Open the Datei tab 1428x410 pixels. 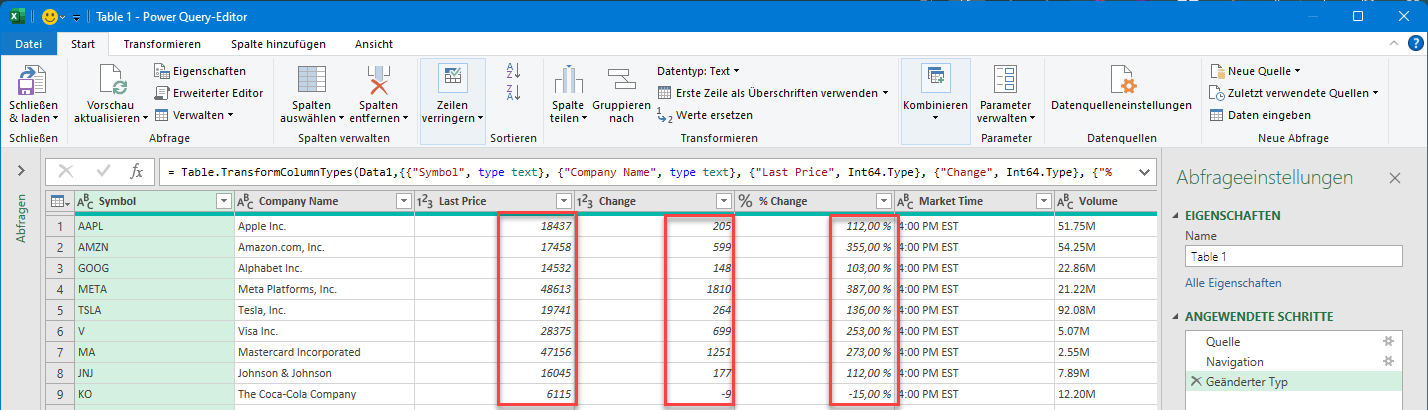pyautogui.click(x=29, y=44)
